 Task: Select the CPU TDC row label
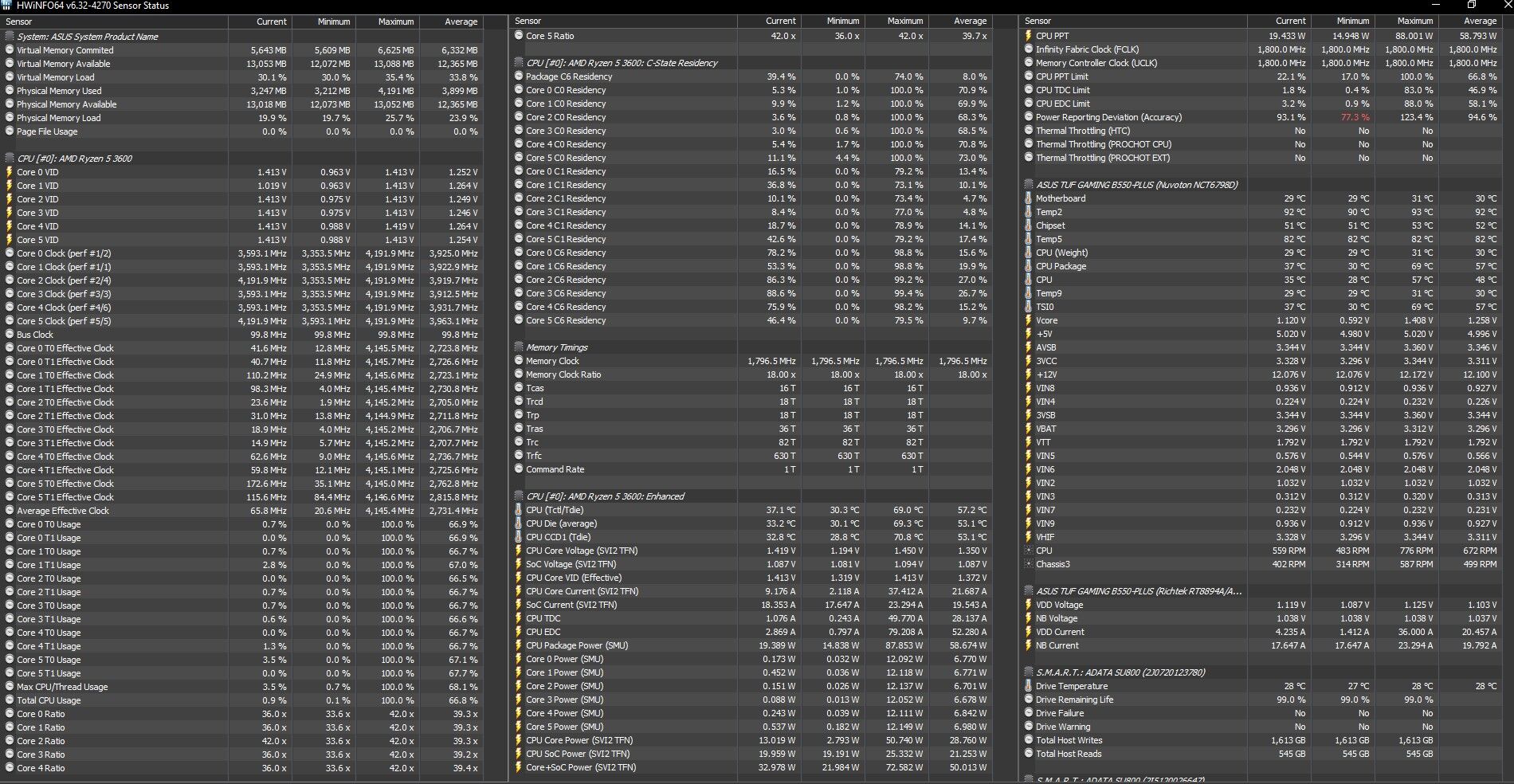pos(543,618)
